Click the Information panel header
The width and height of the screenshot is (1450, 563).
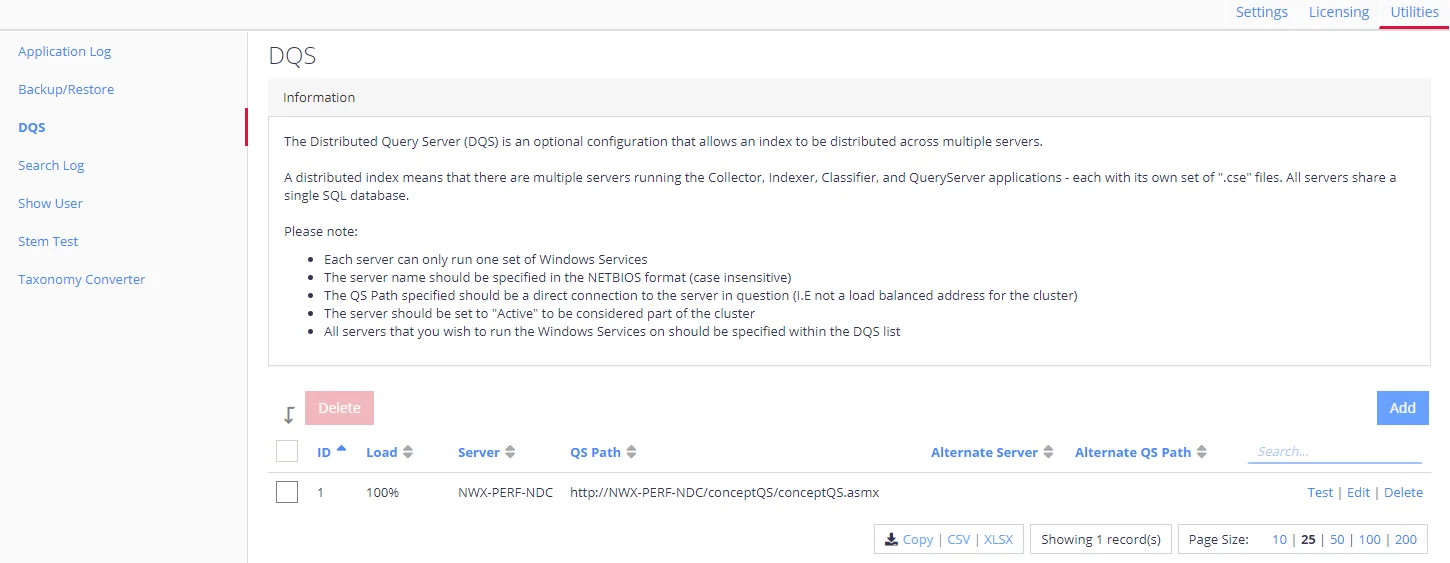pos(849,97)
